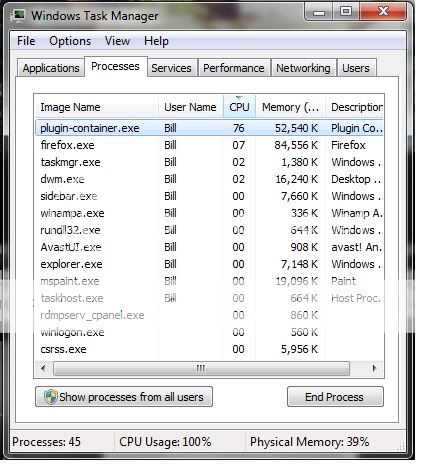Click the shield icon on Show processes button
This screenshot has width=426, height=469.
point(51,397)
